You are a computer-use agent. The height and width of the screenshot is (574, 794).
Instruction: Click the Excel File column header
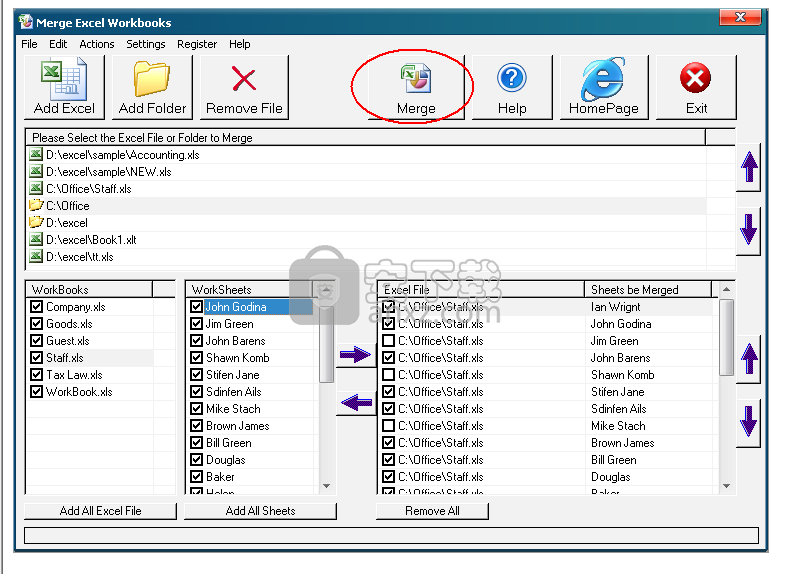coord(481,290)
